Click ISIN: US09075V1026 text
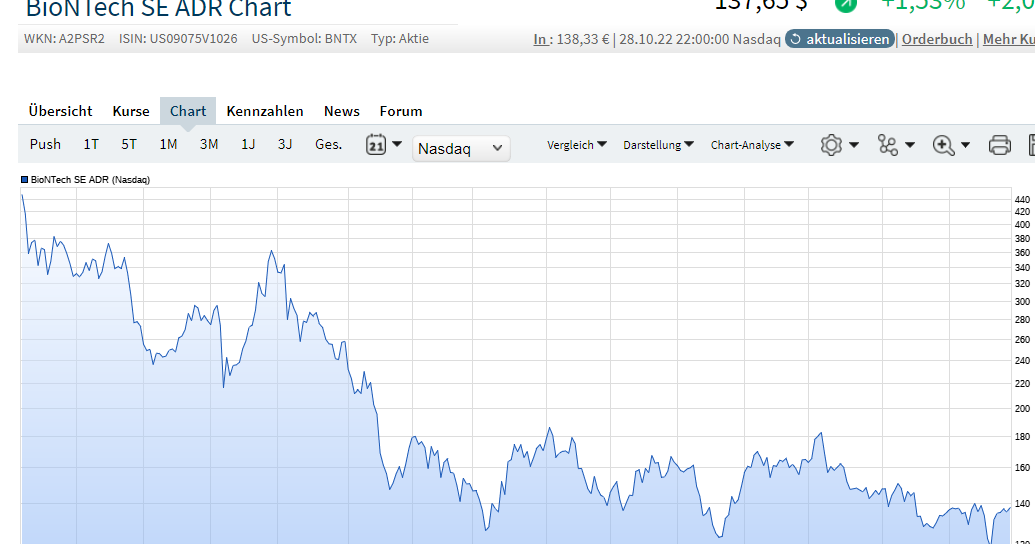Screen dimensions: 1035x544 [178, 38]
